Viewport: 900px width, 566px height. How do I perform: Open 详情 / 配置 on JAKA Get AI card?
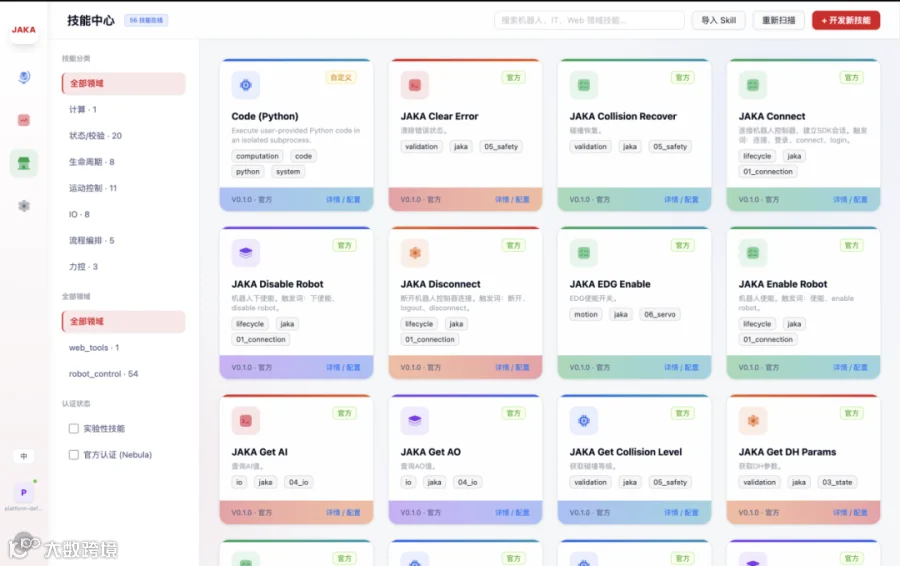(x=343, y=513)
